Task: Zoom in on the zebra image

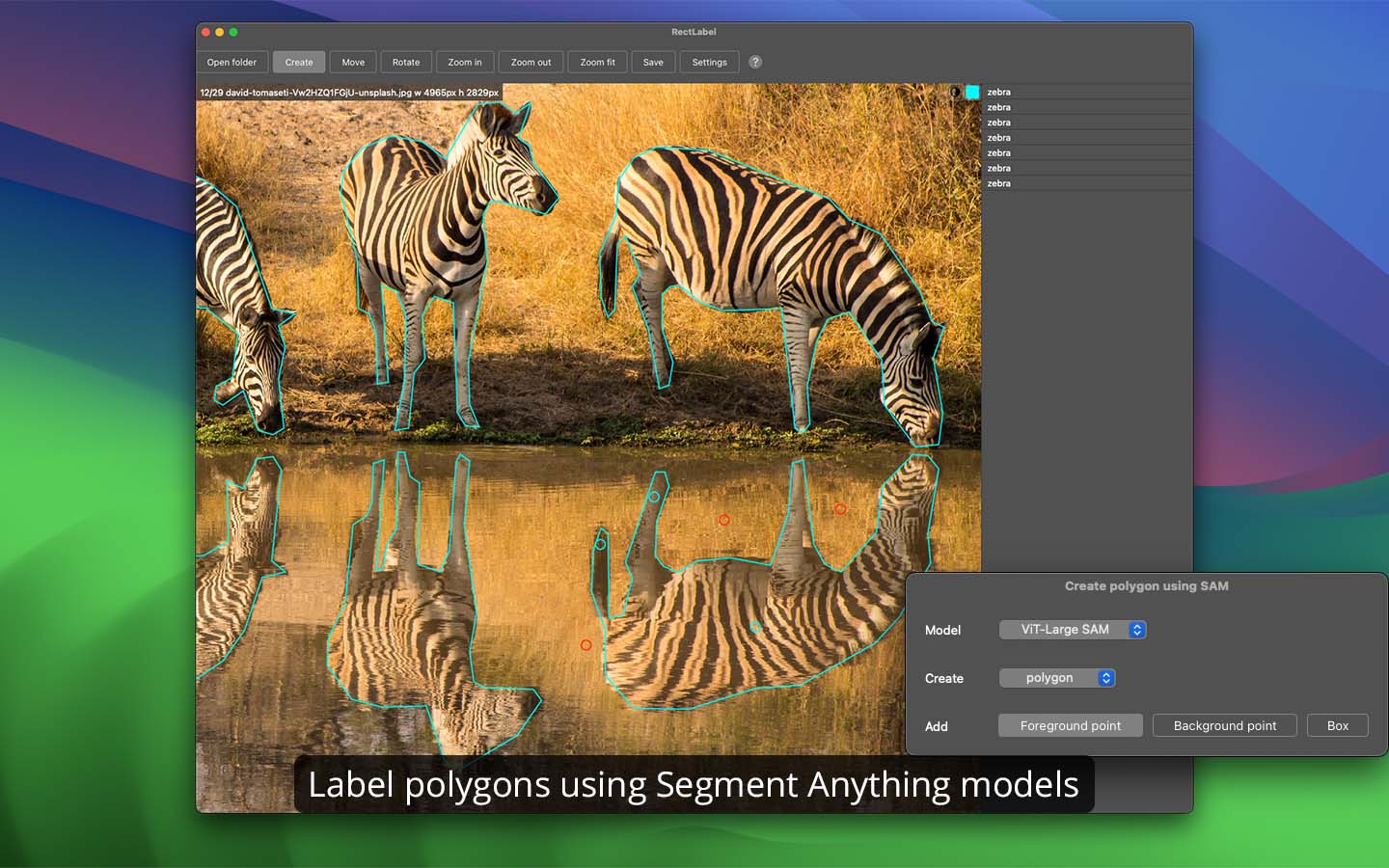Action: tap(464, 62)
